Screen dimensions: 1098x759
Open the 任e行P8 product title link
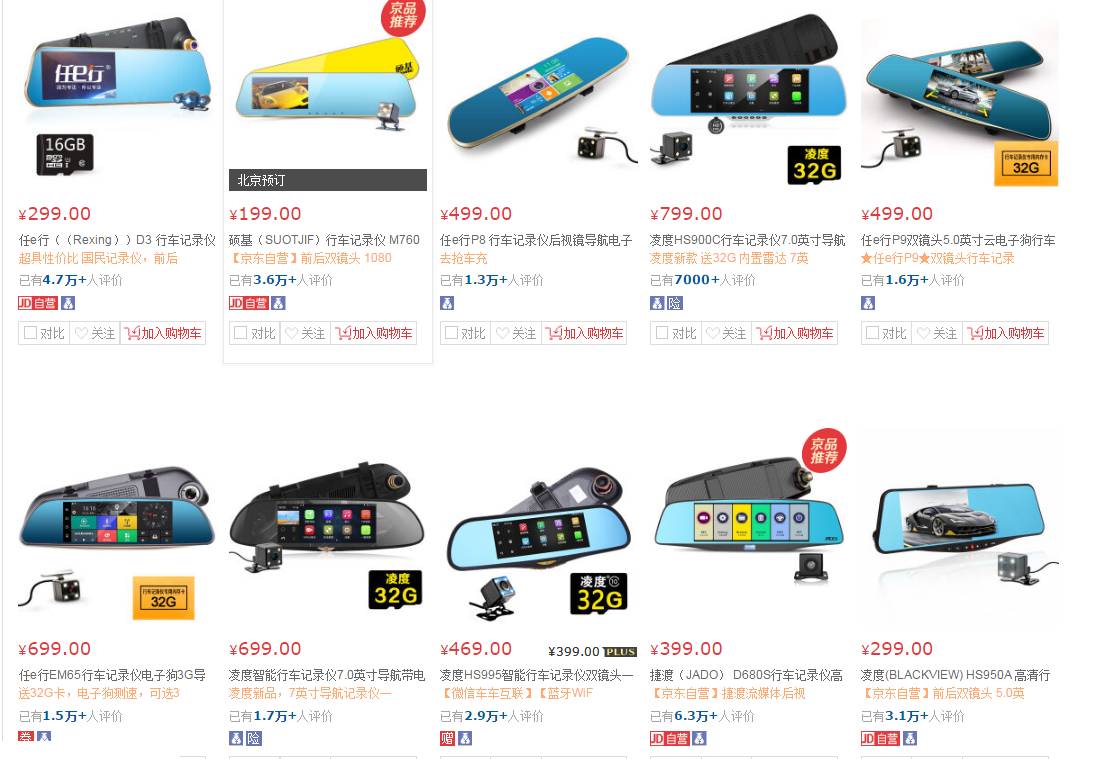pos(536,240)
